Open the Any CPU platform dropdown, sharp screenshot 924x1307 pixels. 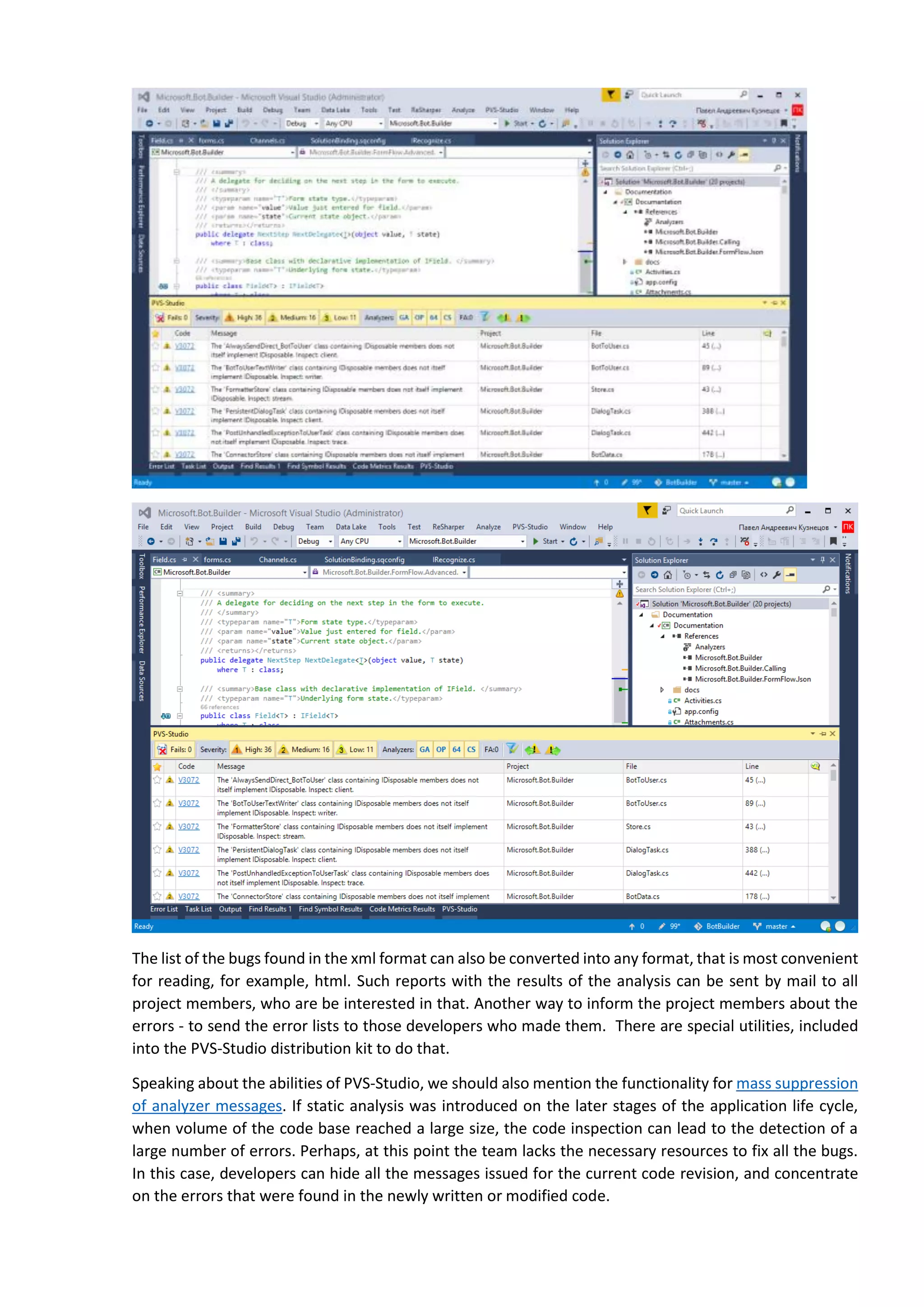pyautogui.click(x=370, y=542)
